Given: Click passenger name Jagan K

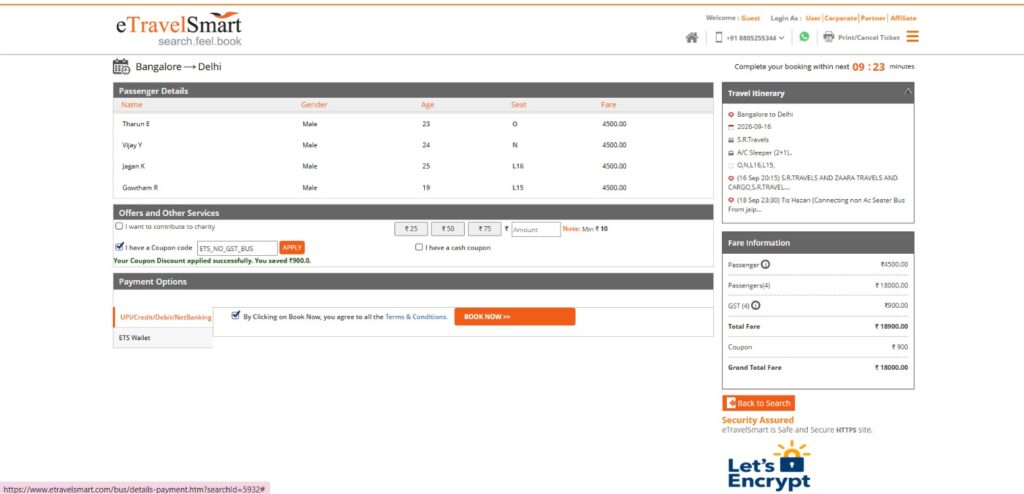Looking at the screenshot, I should tap(133, 166).
